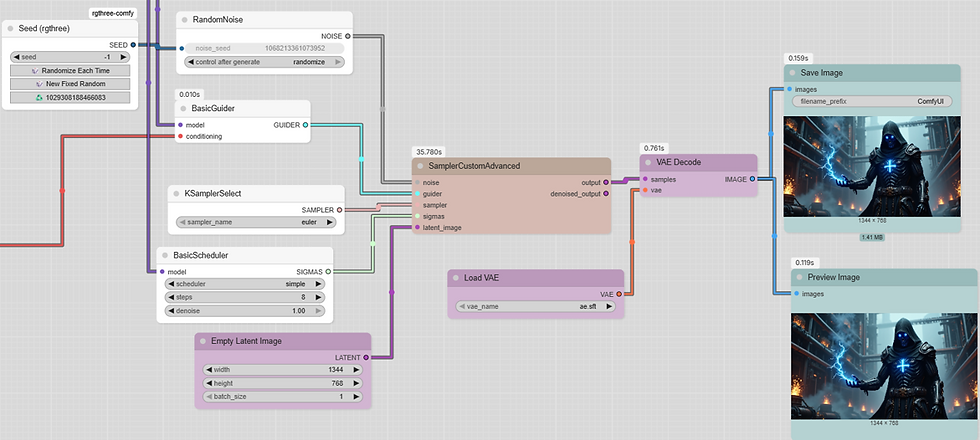This screenshot has width=980, height=440.
Task: Click the Randomize Each Time button
Action: point(70,71)
